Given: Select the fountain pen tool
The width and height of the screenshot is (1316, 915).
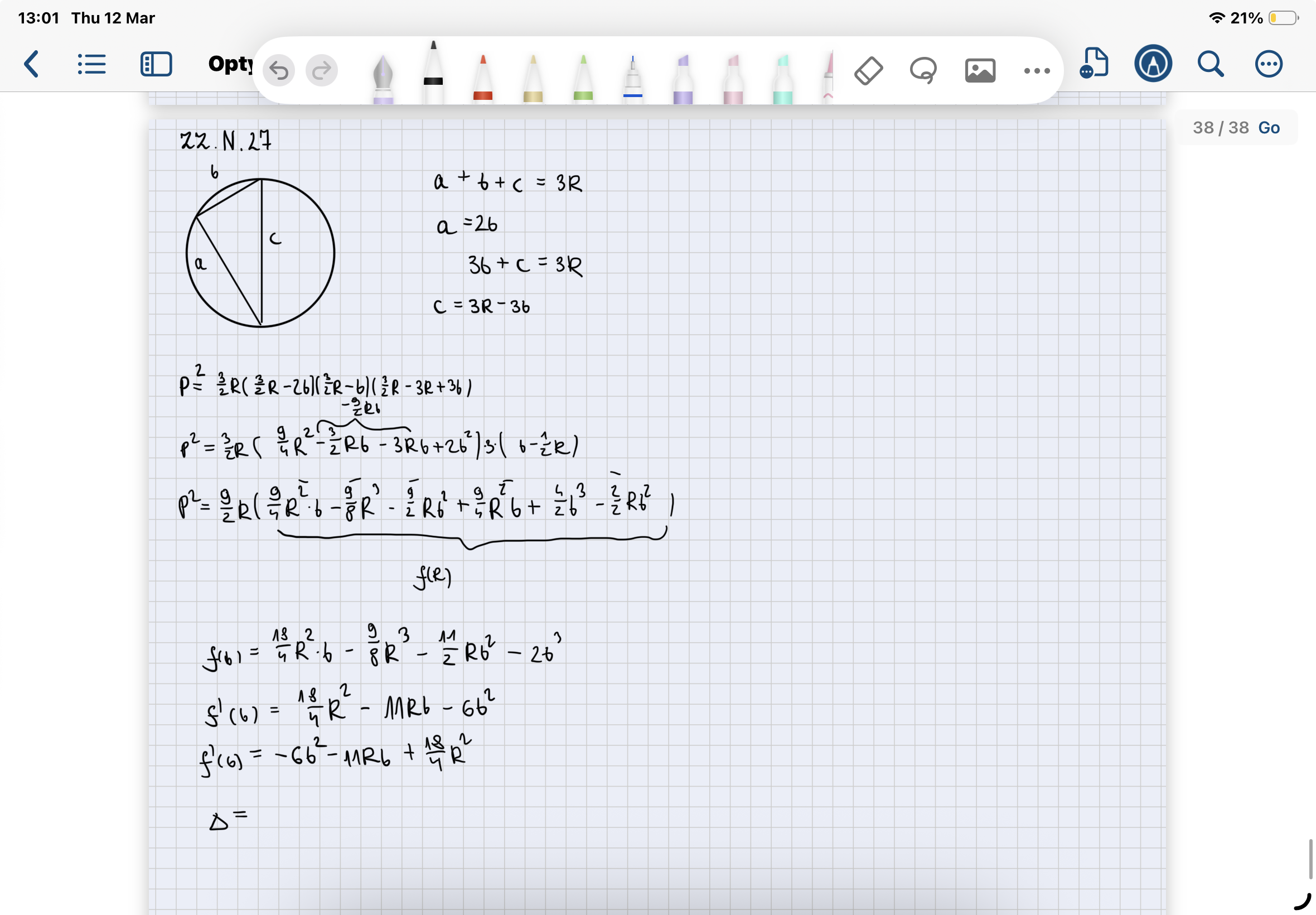Looking at the screenshot, I should [383, 78].
